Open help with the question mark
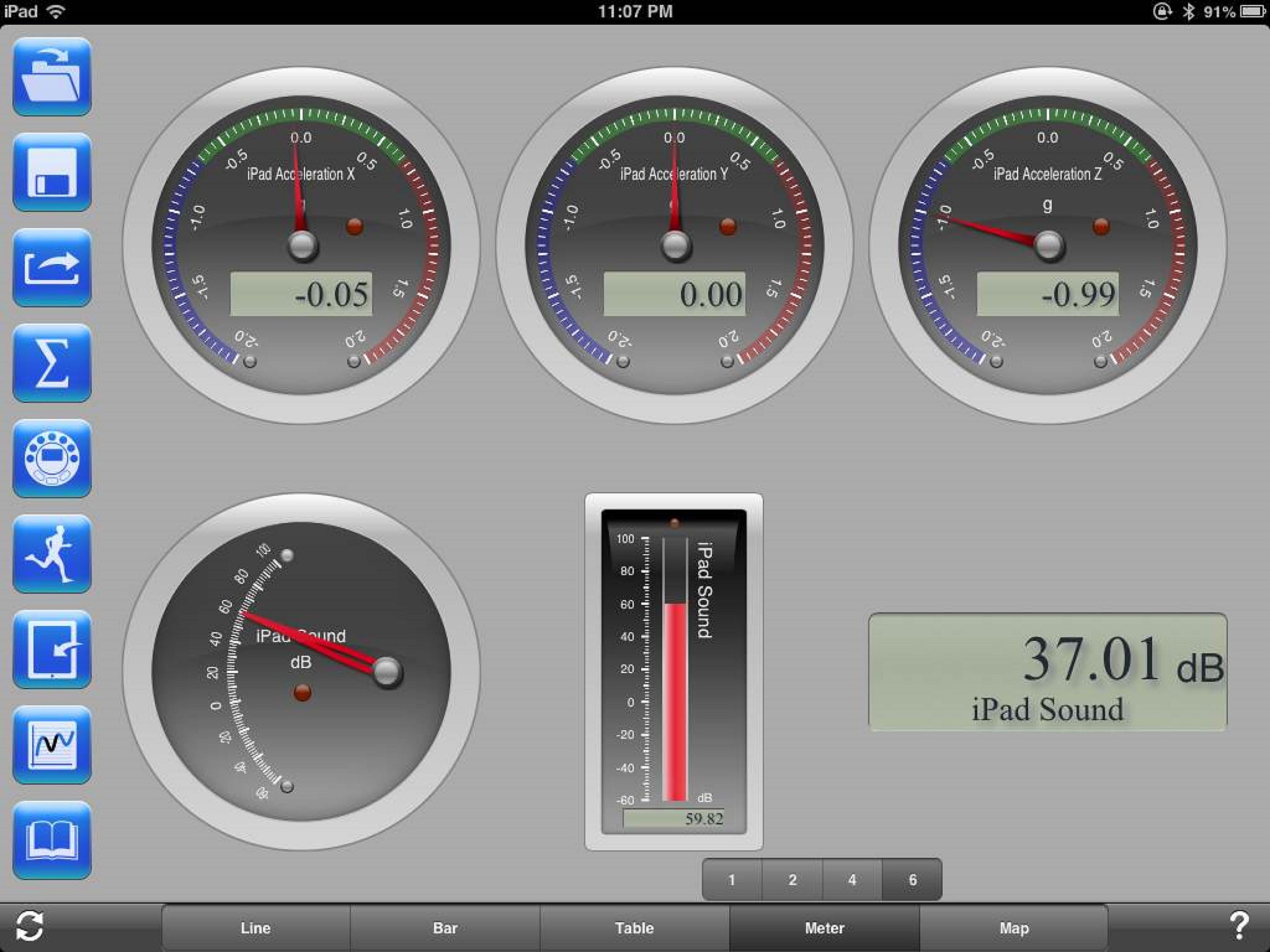This screenshot has height=952, width=1270. point(1239,926)
